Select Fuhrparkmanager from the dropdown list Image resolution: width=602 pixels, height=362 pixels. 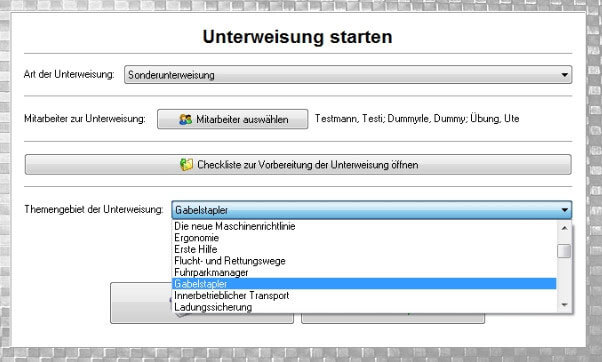click(x=364, y=272)
